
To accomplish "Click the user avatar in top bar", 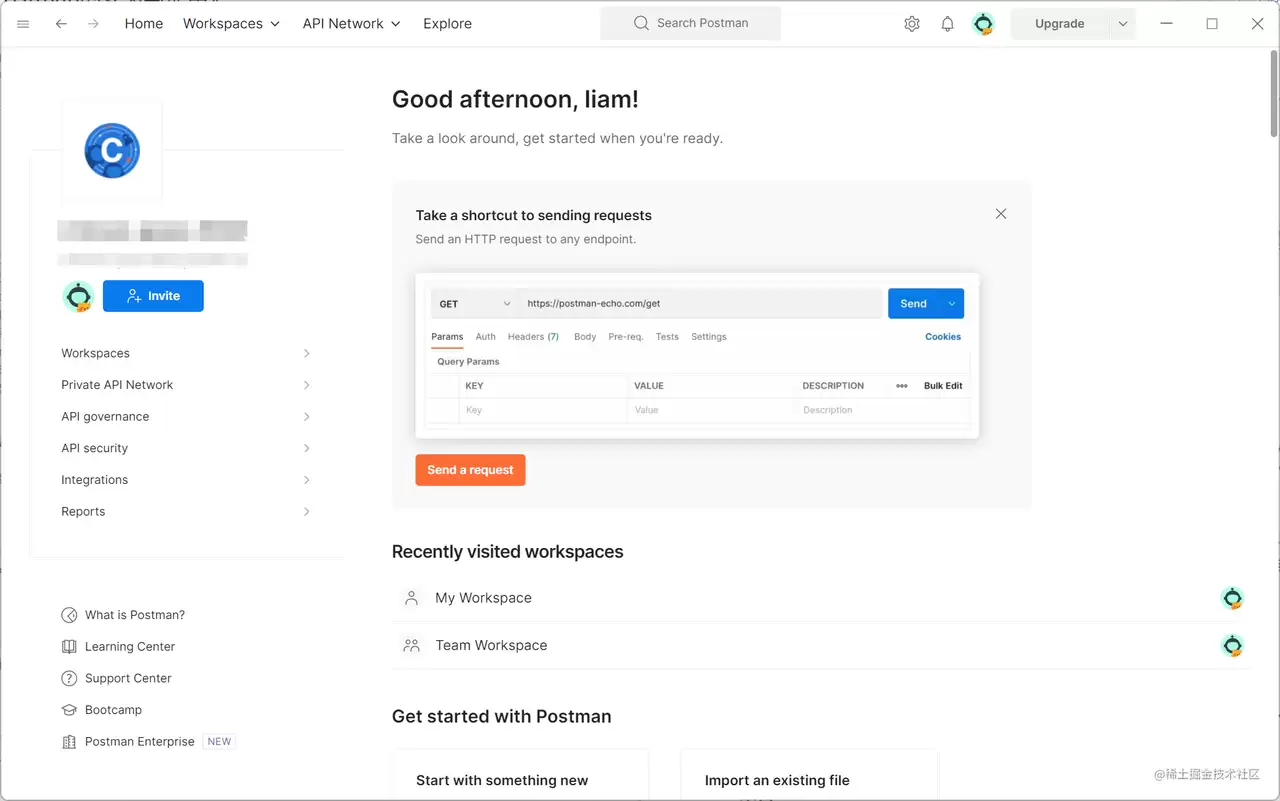I will pos(984,24).
